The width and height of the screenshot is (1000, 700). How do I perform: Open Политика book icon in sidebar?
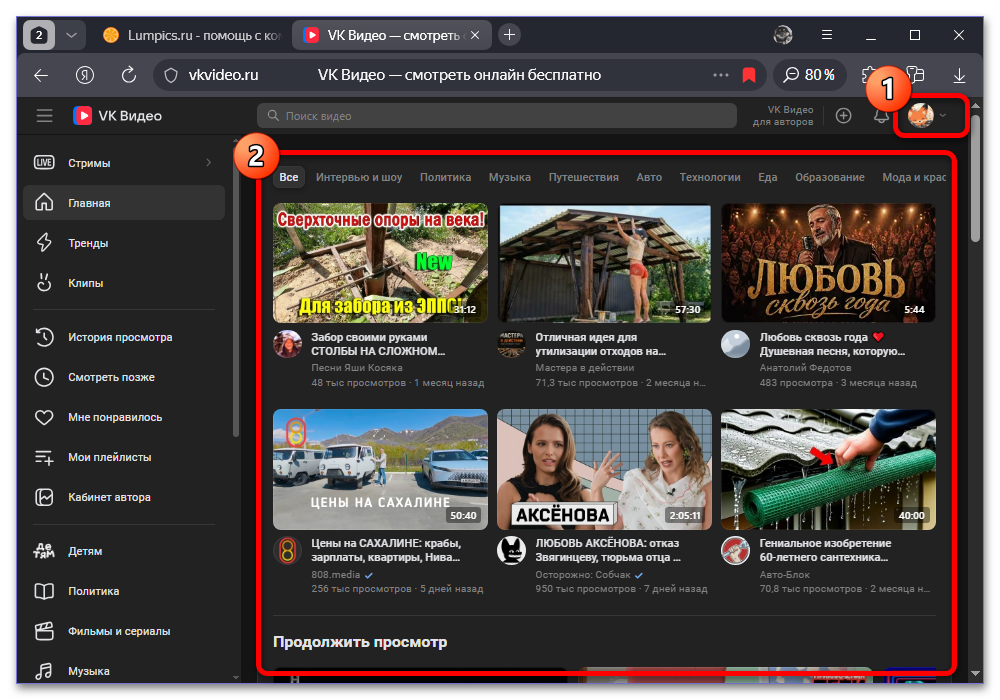[44, 591]
